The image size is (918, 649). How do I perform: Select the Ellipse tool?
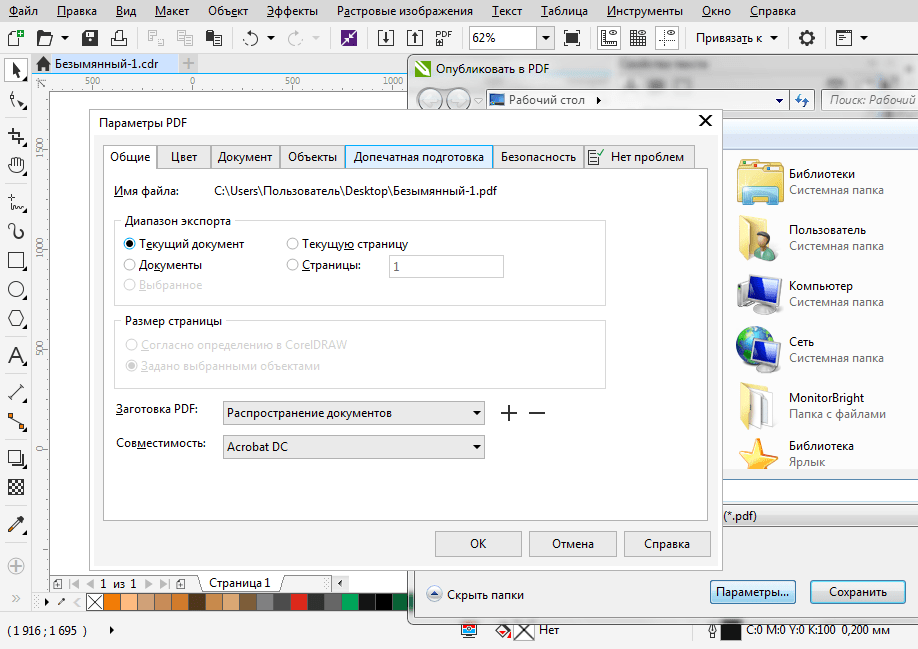pos(16,290)
